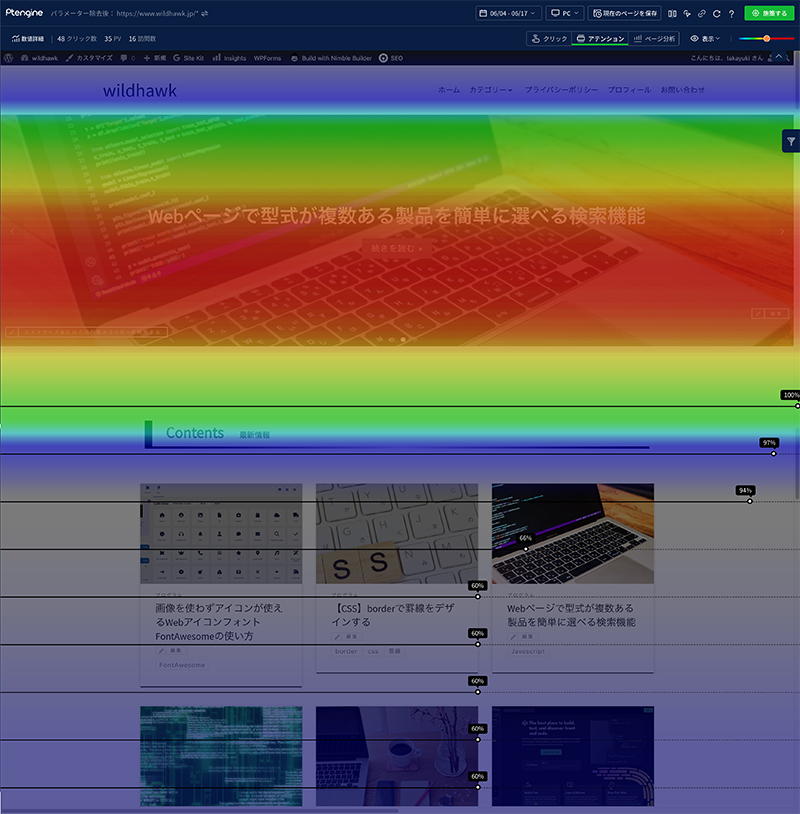The image size is (800, 814).
Task: Click the WordPress logo in the admin bar
Action: pos(8,58)
